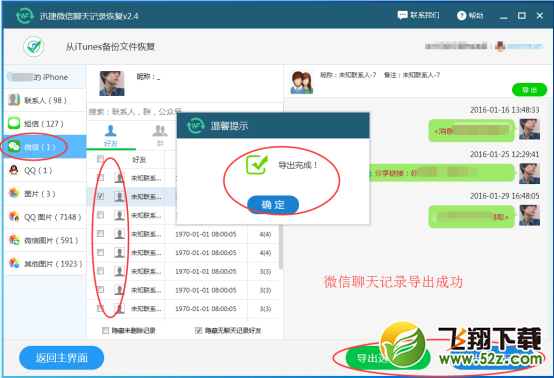Click the person icon on the selected contact row
Image resolution: width=554 pixels, height=378 pixels.
coord(119,196)
